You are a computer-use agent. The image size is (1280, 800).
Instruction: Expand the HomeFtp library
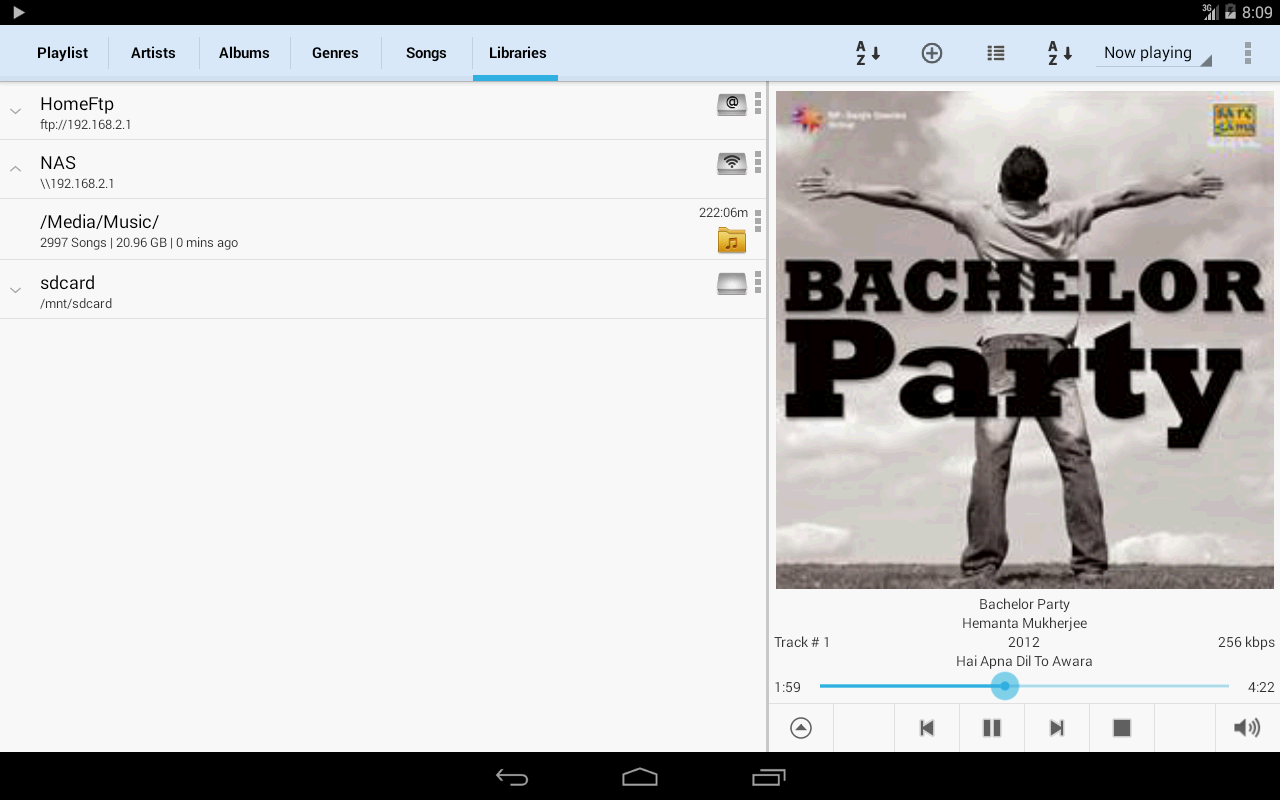click(16, 111)
